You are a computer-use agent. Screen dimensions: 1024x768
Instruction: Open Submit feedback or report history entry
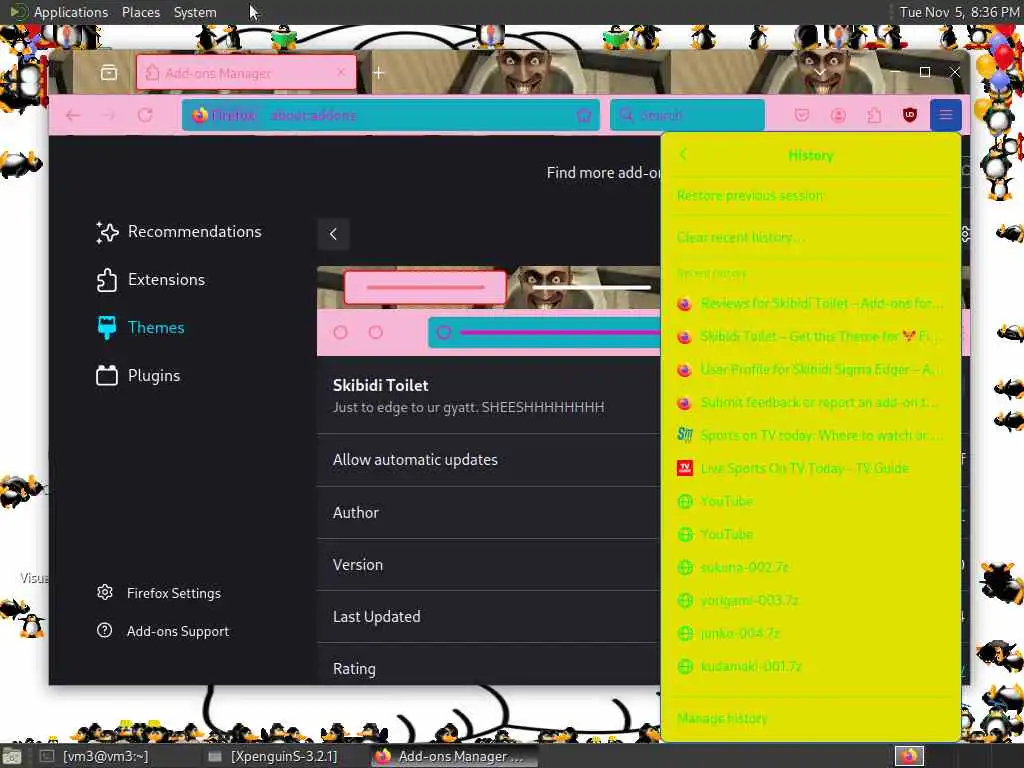(x=810, y=402)
